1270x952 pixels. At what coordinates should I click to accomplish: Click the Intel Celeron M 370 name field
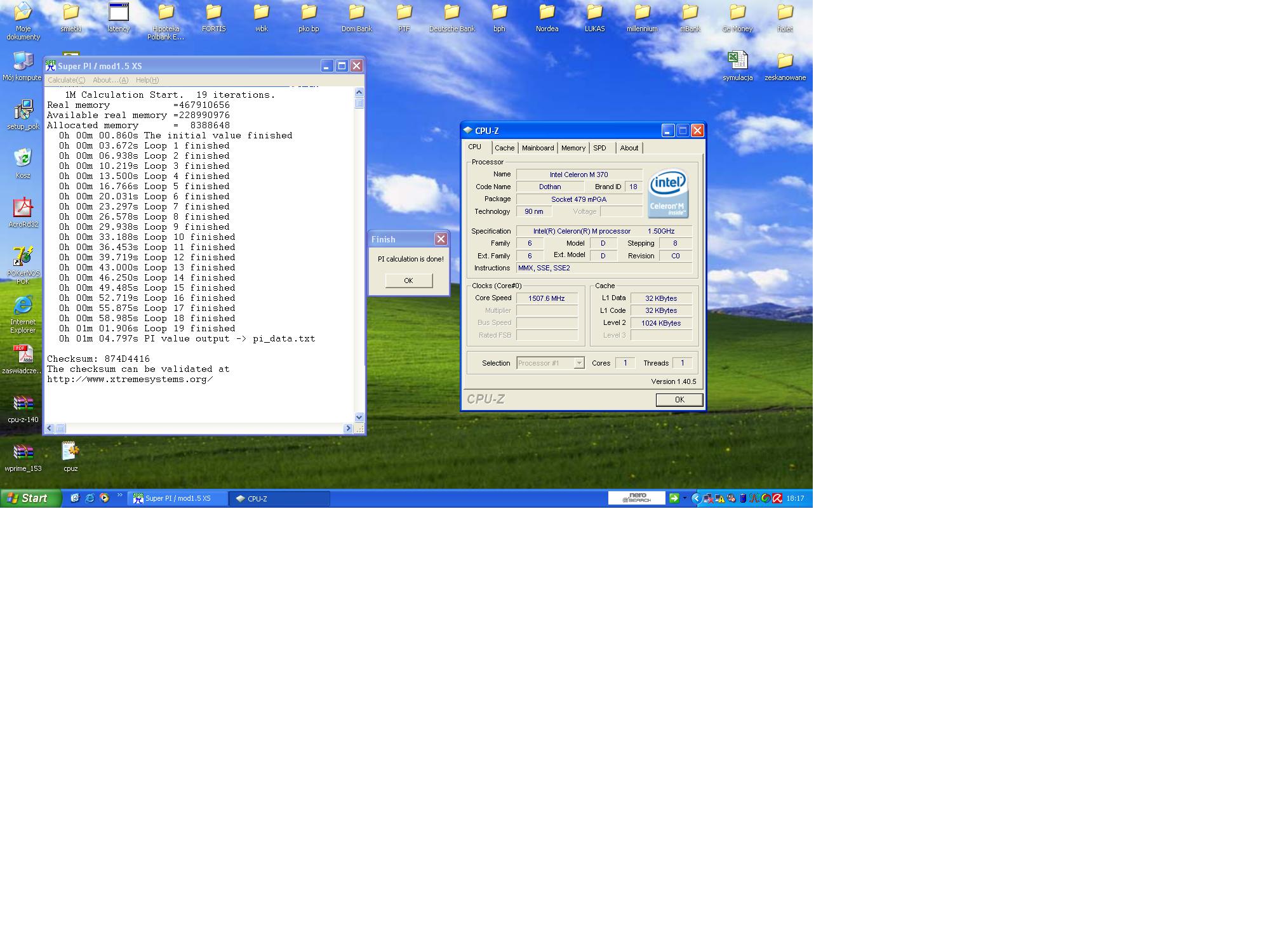pos(579,175)
